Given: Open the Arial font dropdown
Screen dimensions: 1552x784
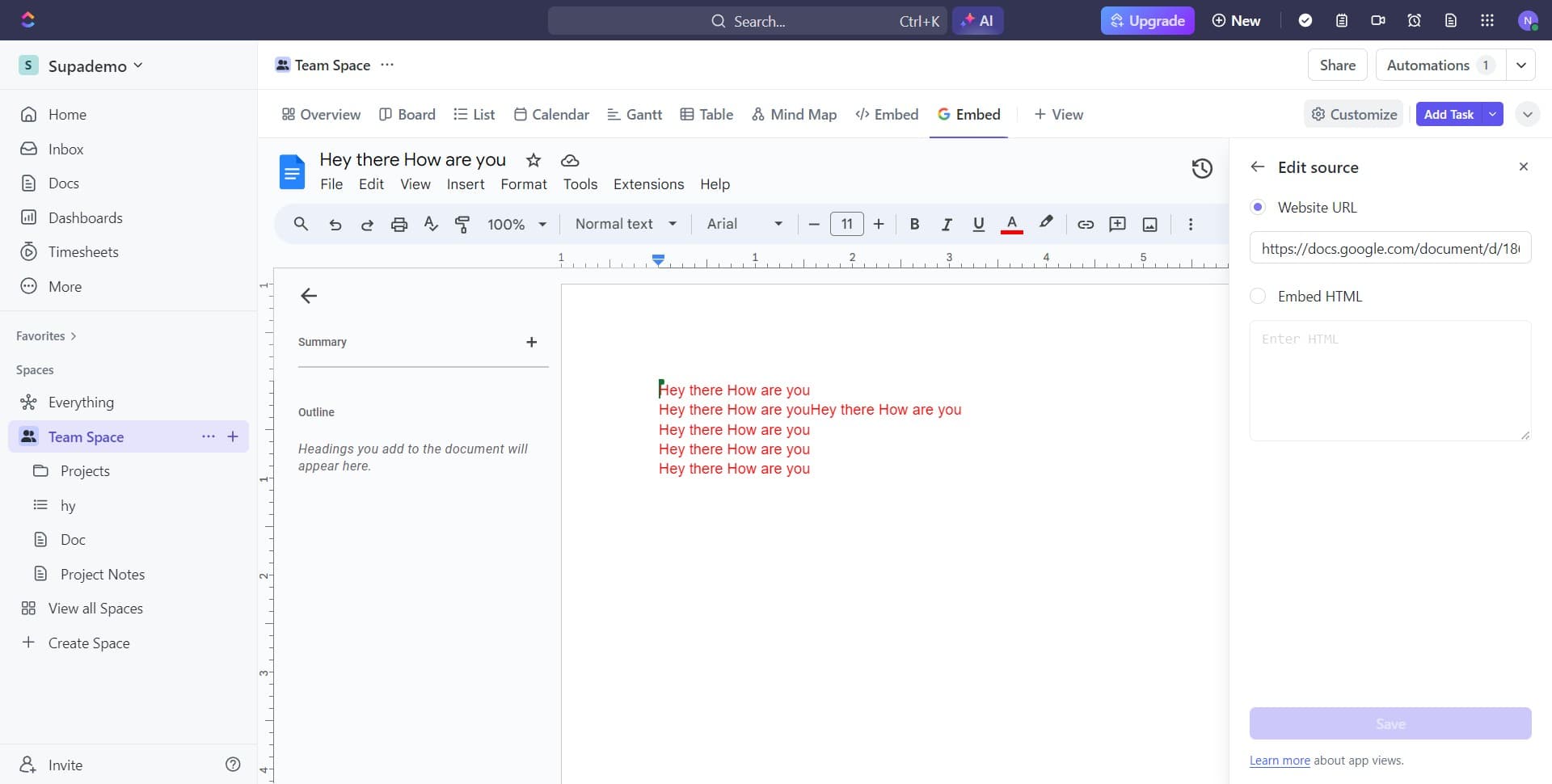Looking at the screenshot, I should (x=744, y=225).
